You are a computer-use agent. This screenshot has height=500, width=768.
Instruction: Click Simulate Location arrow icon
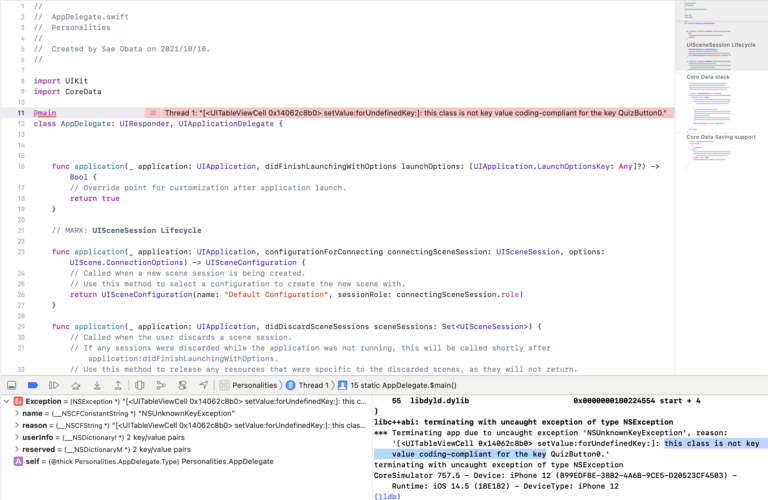pos(204,385)
